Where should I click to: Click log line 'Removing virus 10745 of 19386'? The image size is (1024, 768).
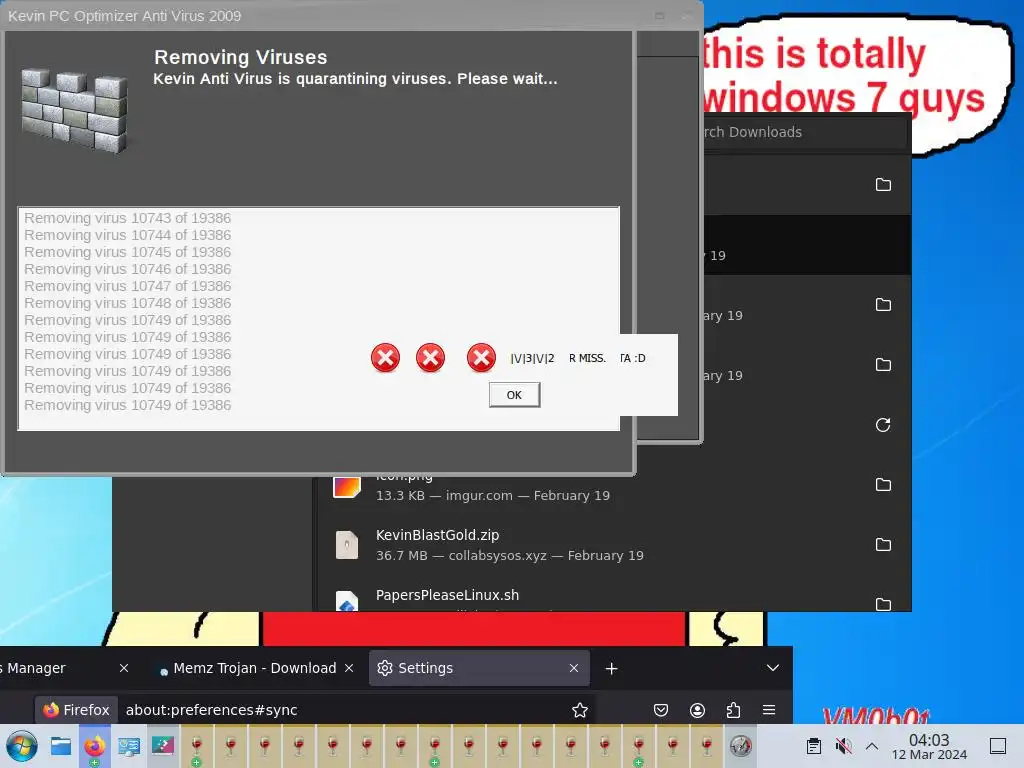tap(127, 252)
